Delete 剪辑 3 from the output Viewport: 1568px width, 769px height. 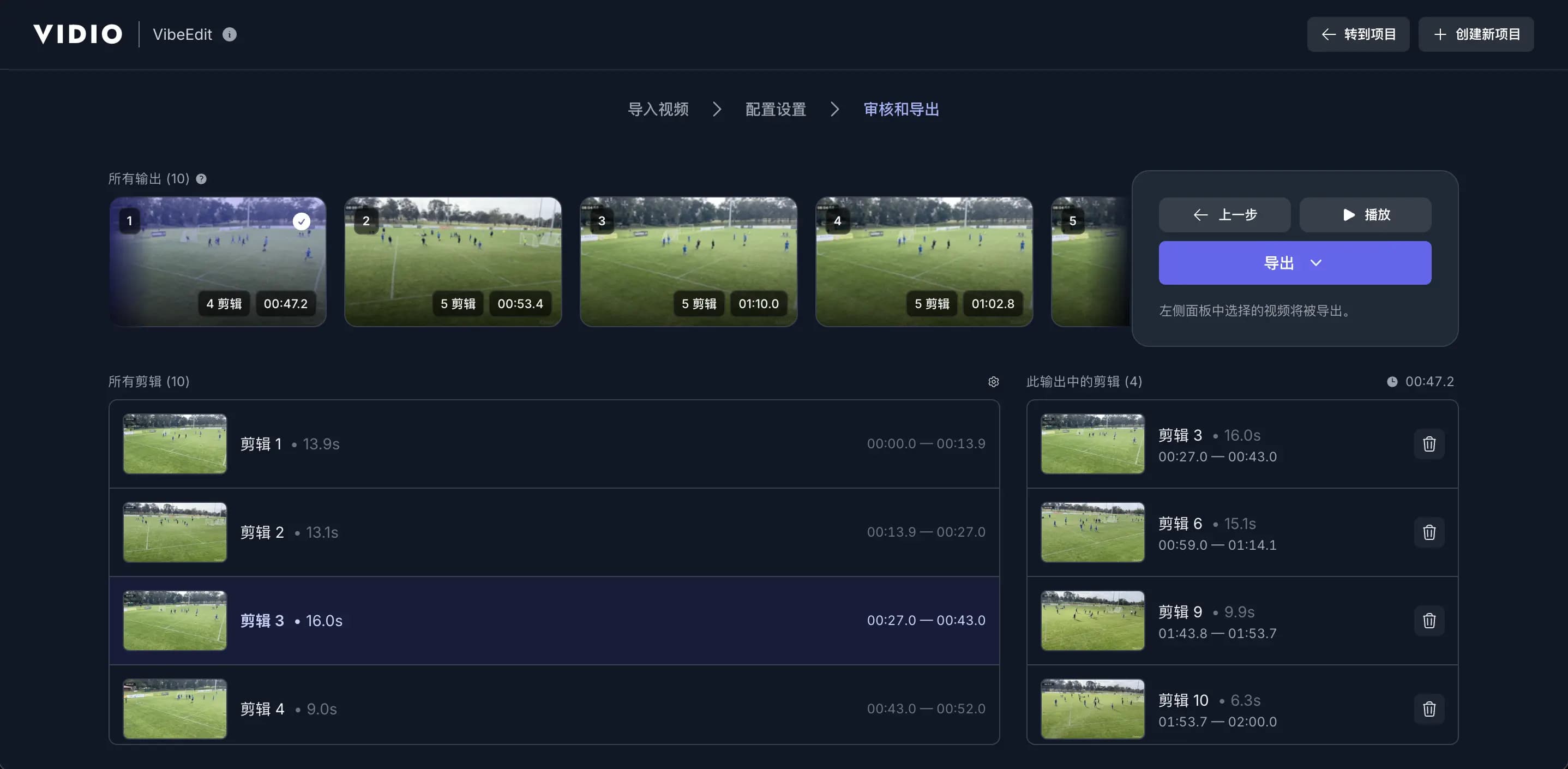pos(1429,444)
